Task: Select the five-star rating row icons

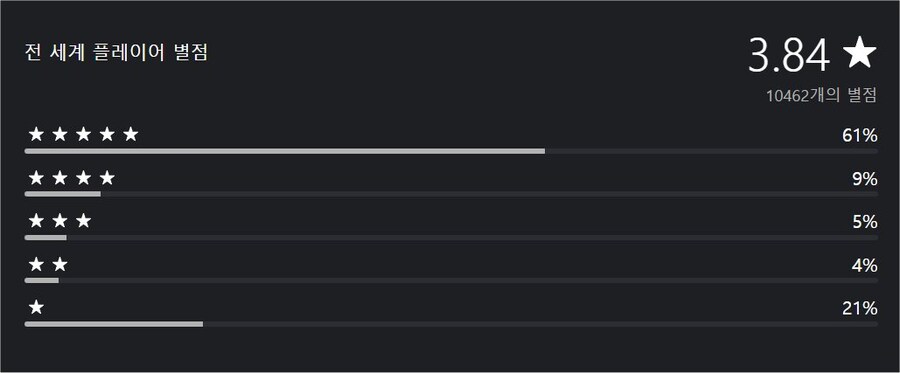Action: pyautogui.click(x=83, y=135)
